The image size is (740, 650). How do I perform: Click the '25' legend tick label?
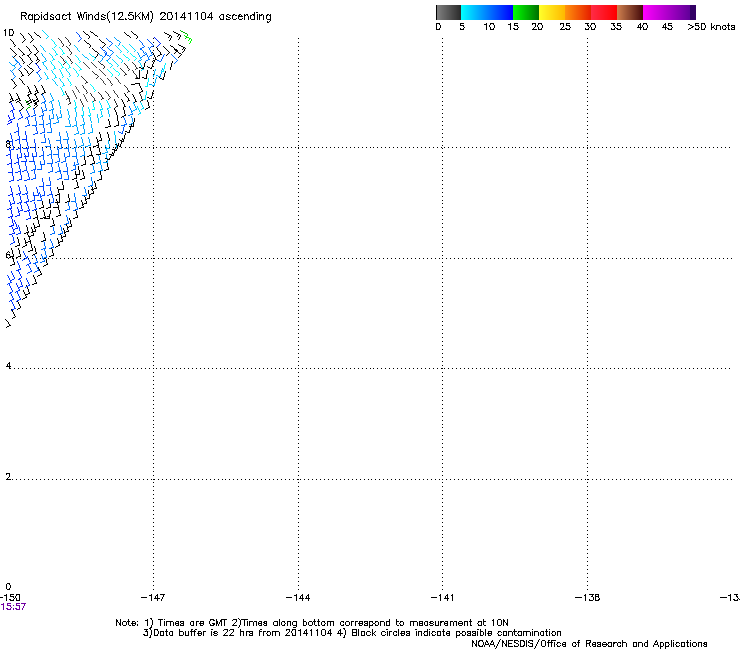tap(565, 27)
